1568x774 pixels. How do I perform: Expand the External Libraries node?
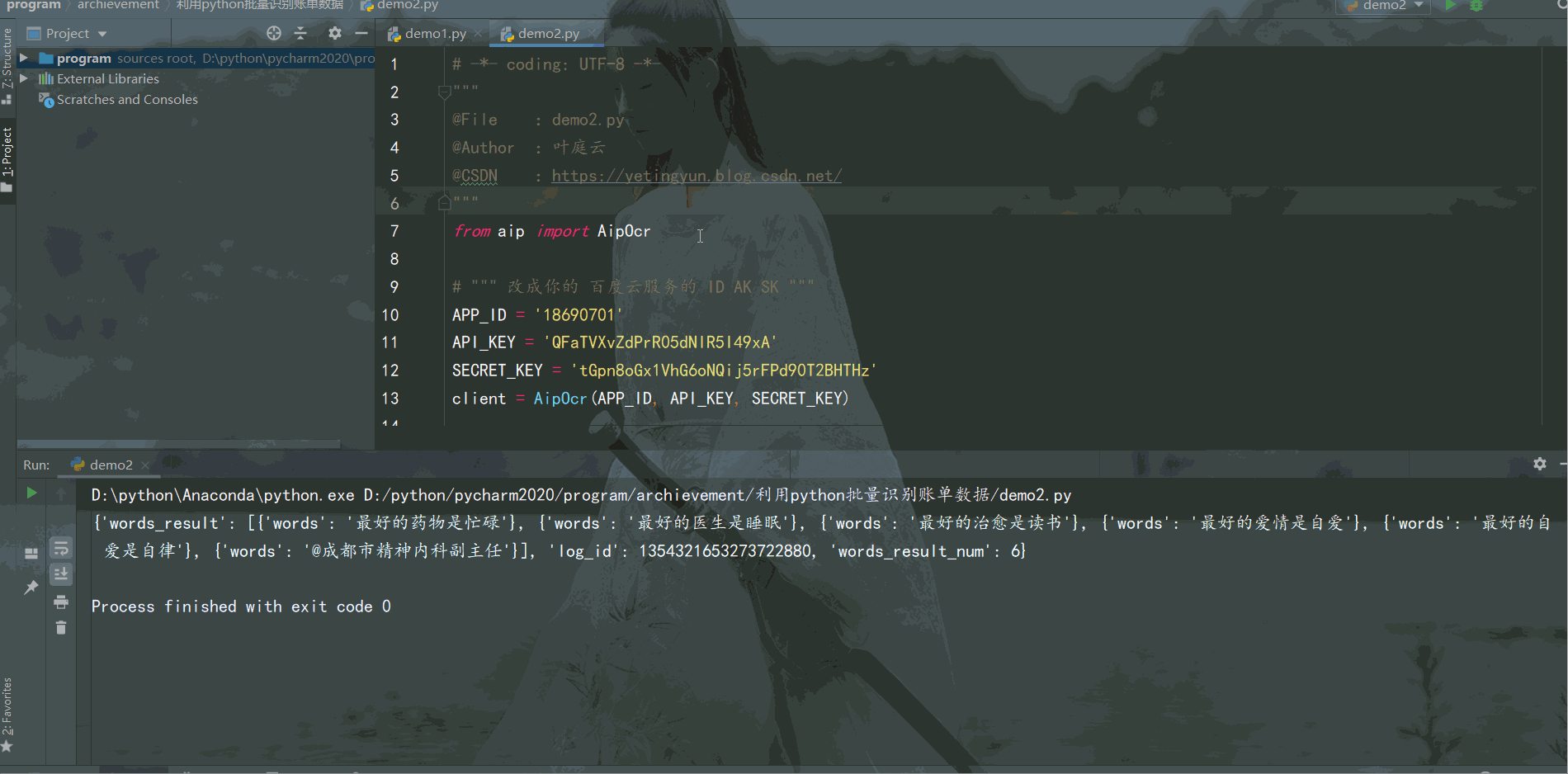click(24, 78)
